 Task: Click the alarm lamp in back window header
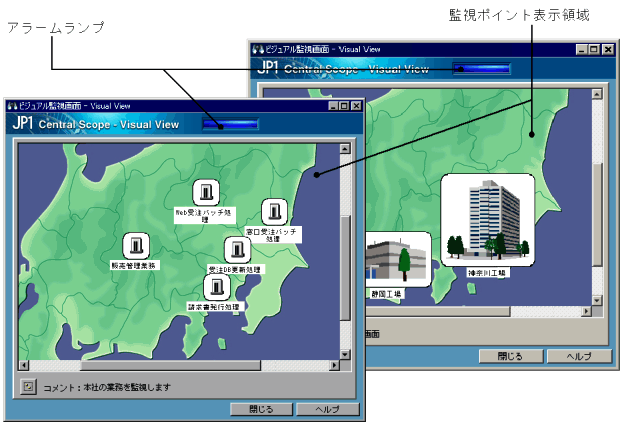[482, 68]
